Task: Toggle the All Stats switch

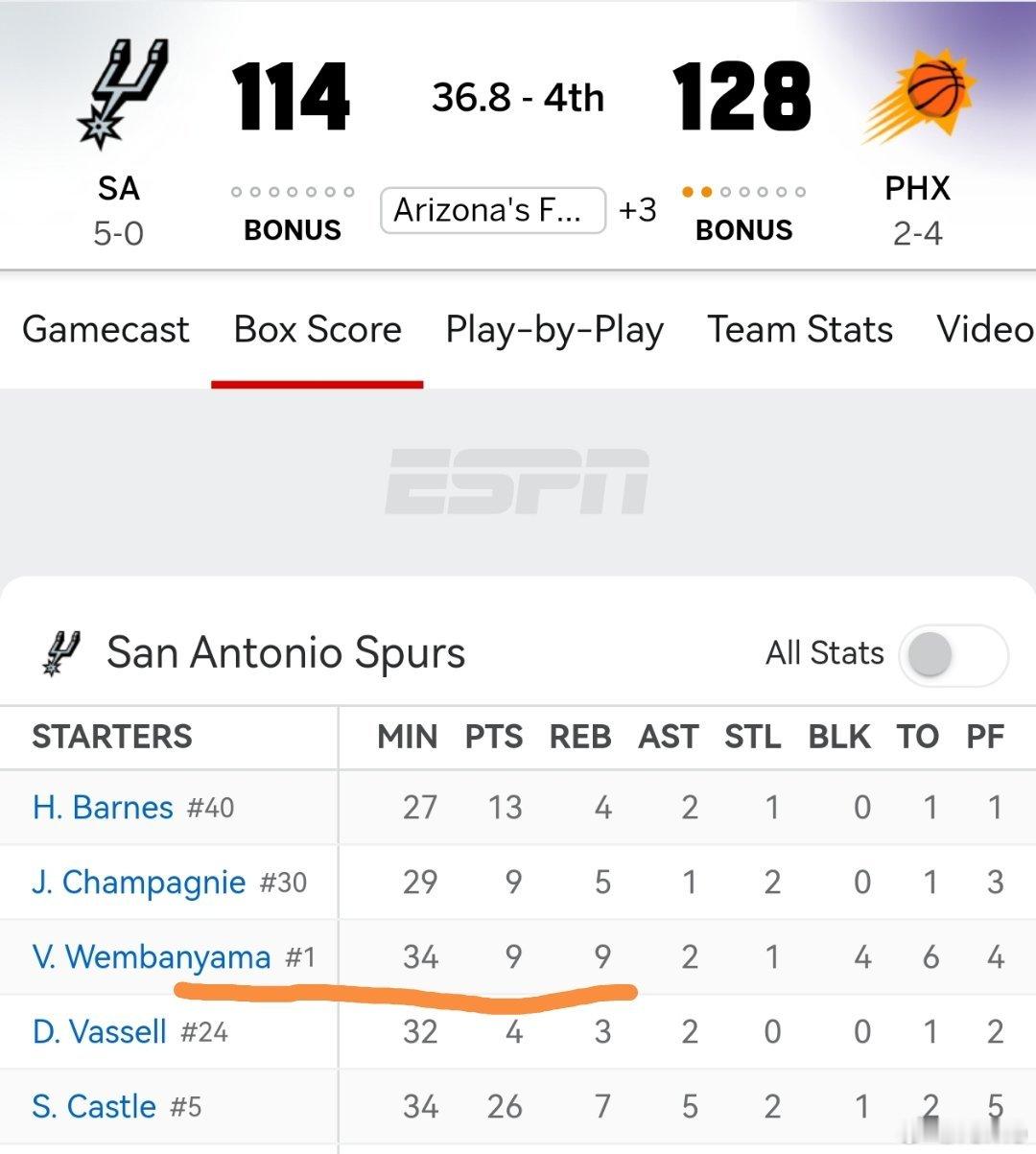Action: (952, 655)
